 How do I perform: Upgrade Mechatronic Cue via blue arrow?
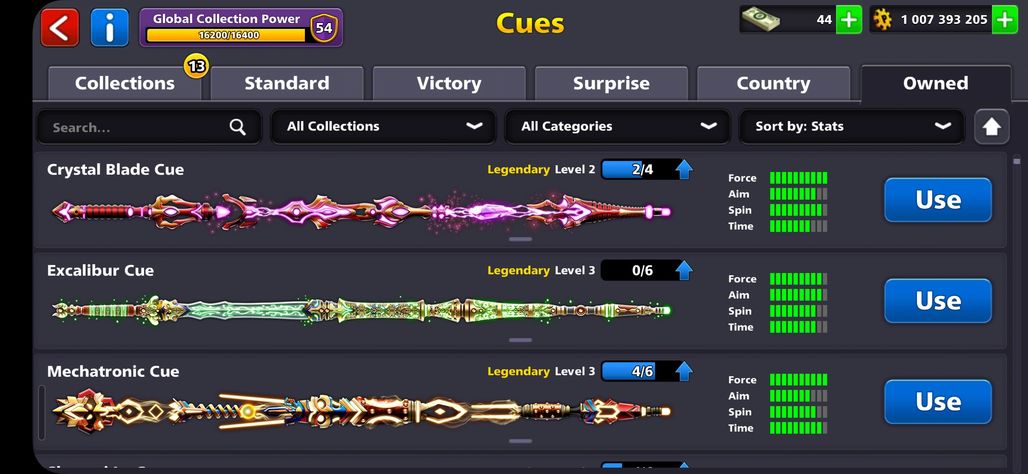pyautogui.click(x=684, y=371)
